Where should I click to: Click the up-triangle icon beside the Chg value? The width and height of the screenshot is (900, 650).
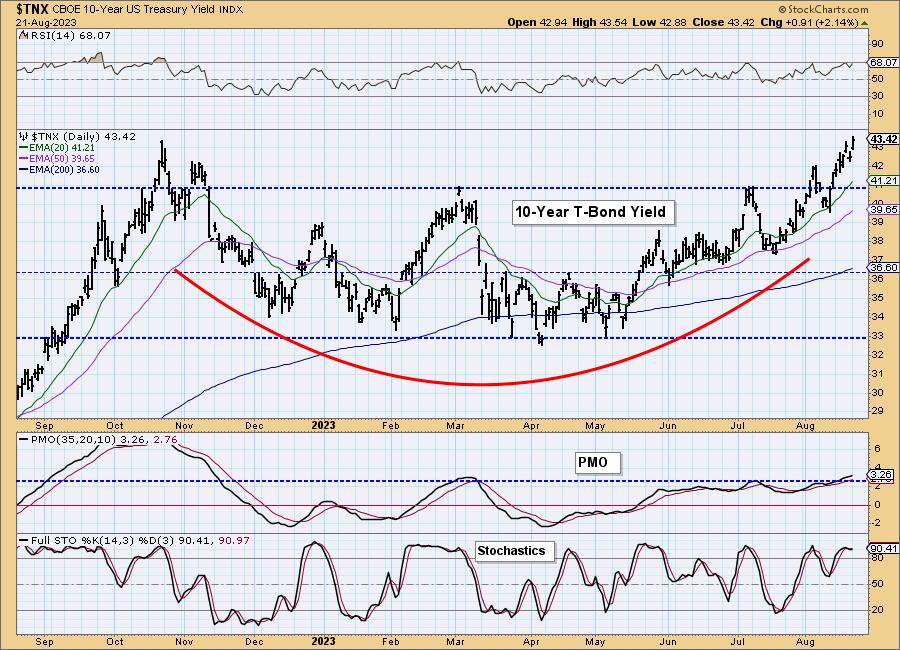click(x=864, y=23)
